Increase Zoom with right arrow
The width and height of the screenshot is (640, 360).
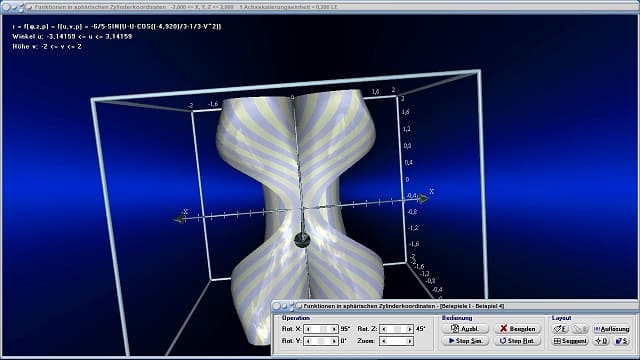(409, 341)
